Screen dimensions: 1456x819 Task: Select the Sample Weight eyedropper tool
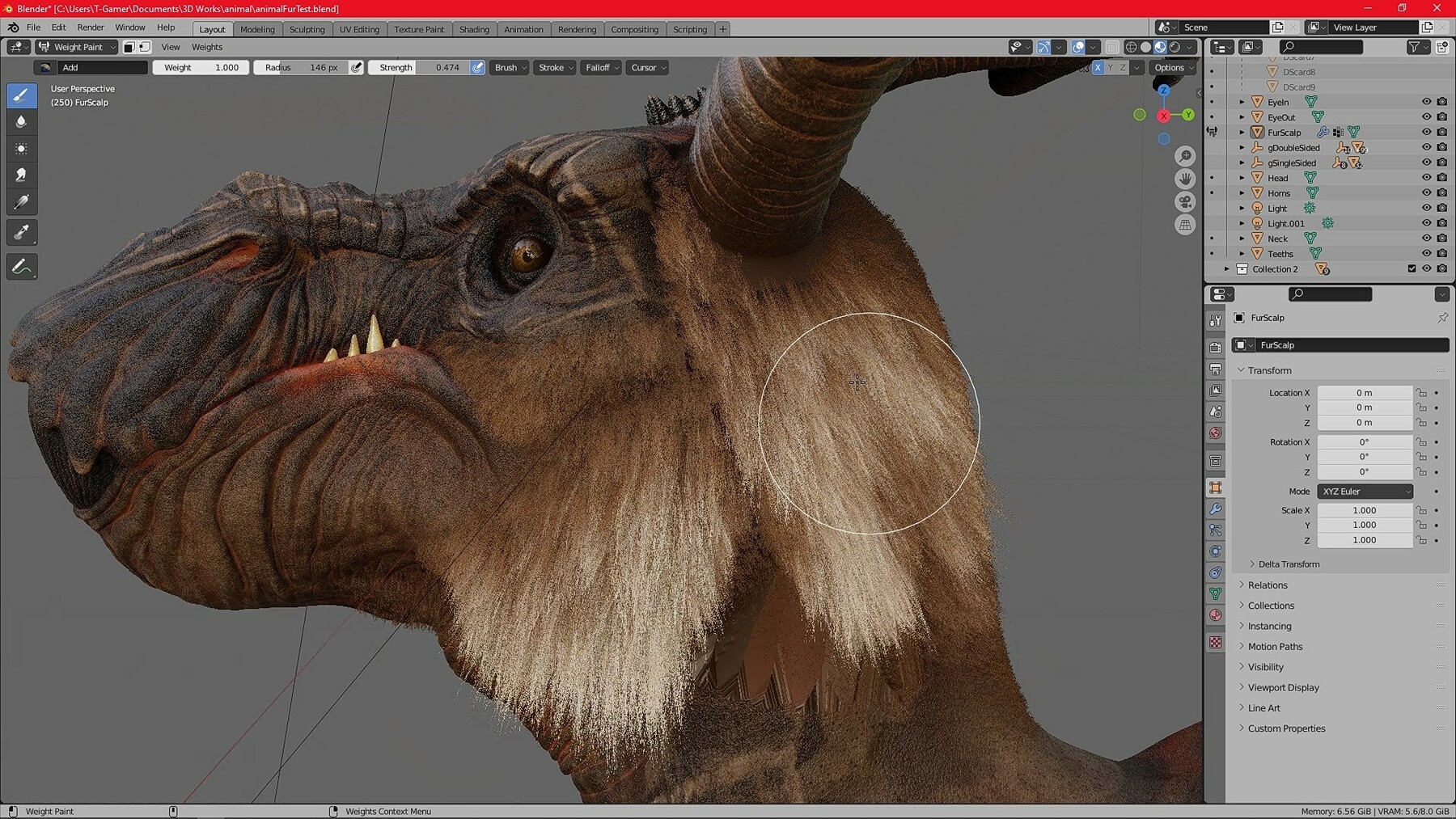click(21, 233)
